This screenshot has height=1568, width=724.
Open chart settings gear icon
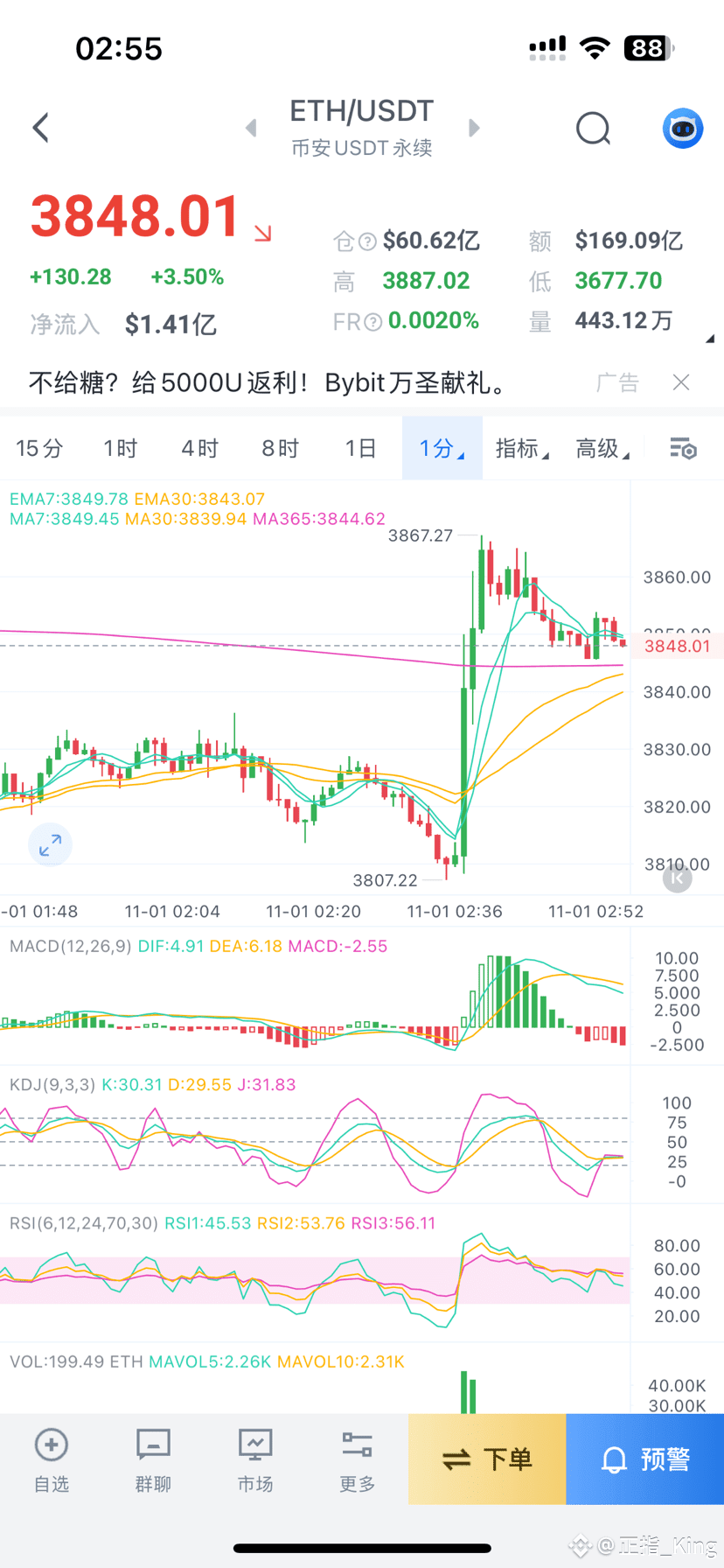tap(683, 448)
